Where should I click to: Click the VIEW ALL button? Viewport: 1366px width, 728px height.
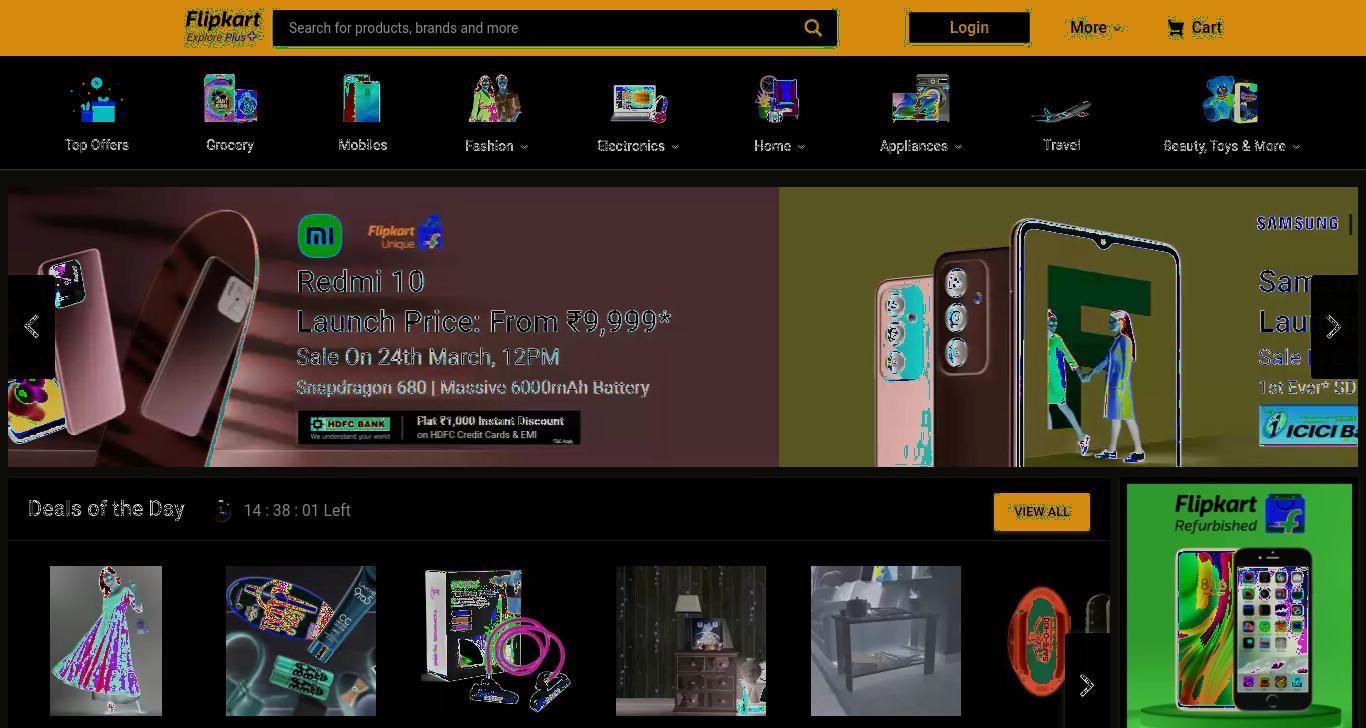(x=1042, y=511)
